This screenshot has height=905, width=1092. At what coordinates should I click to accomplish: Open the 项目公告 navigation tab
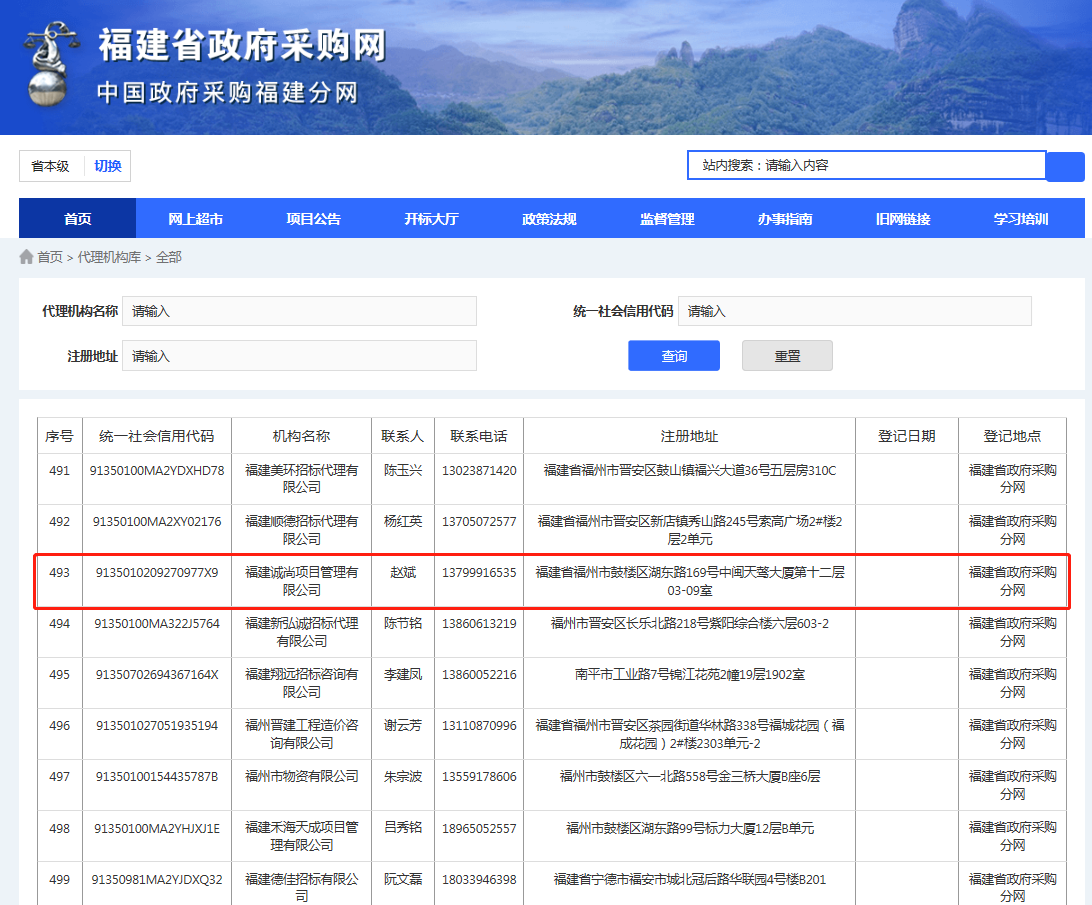coord(313,219)
